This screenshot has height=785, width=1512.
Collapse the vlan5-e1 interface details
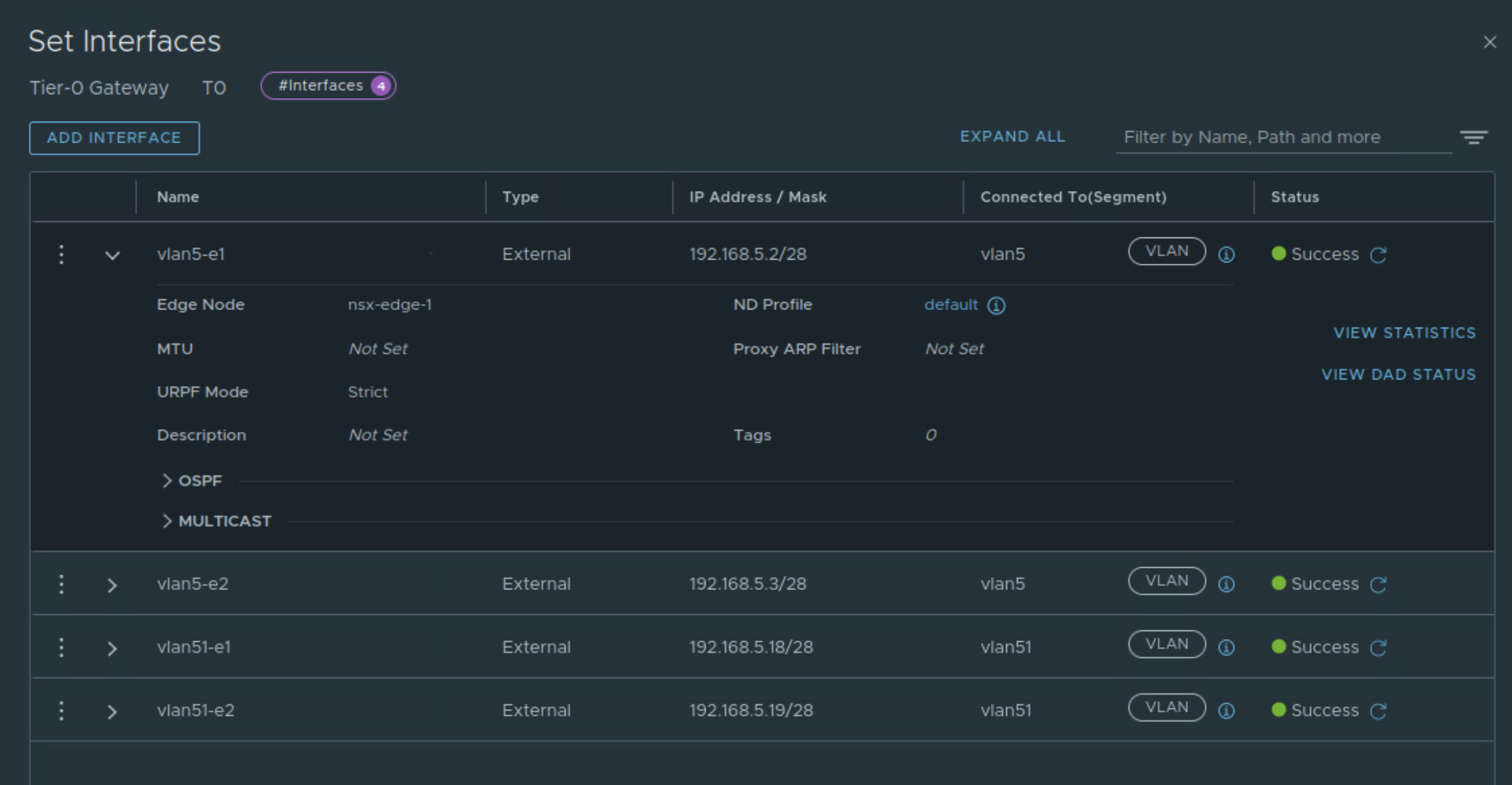pos(112,255)
